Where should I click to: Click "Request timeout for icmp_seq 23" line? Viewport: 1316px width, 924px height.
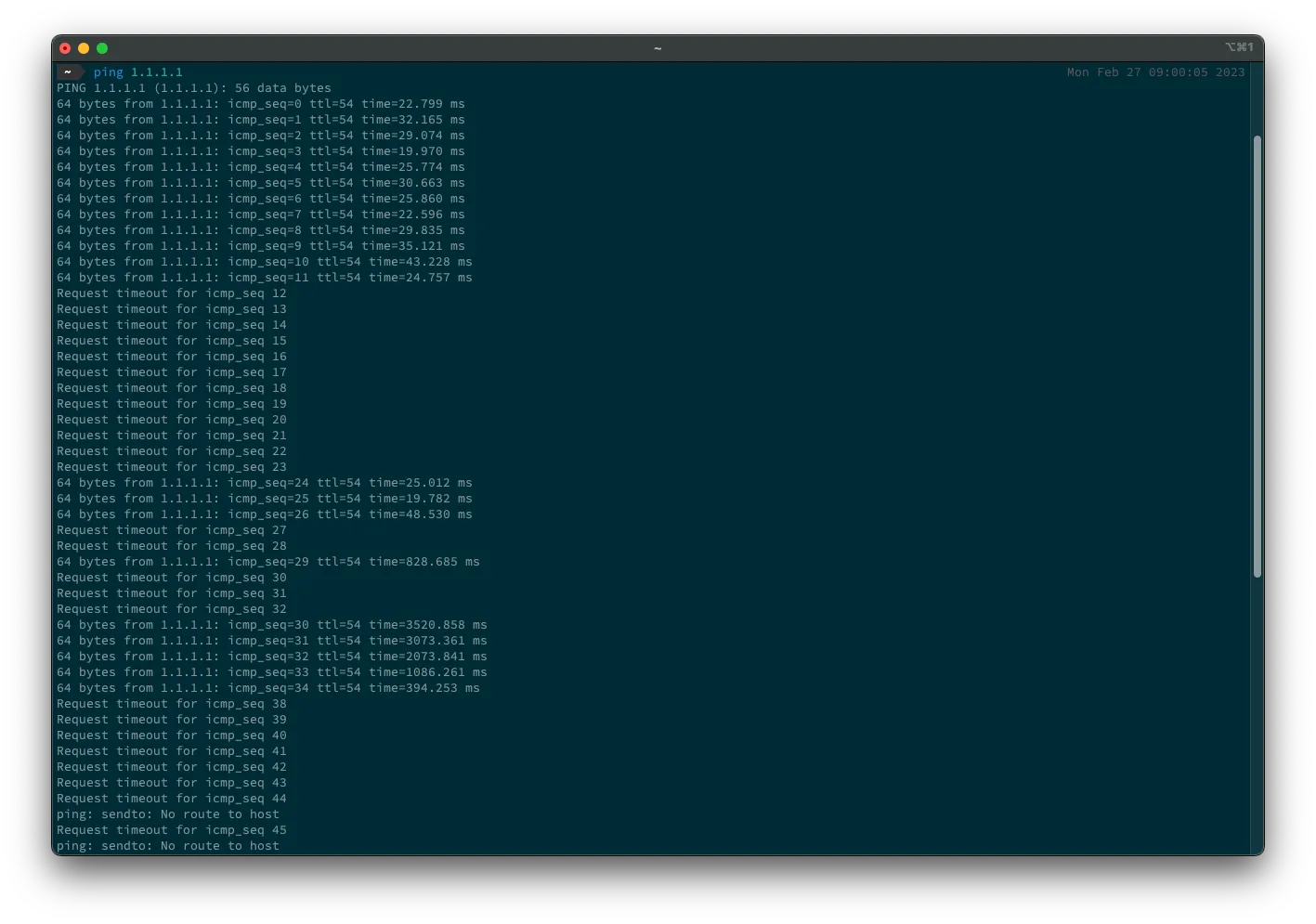[x=171, y=467]
